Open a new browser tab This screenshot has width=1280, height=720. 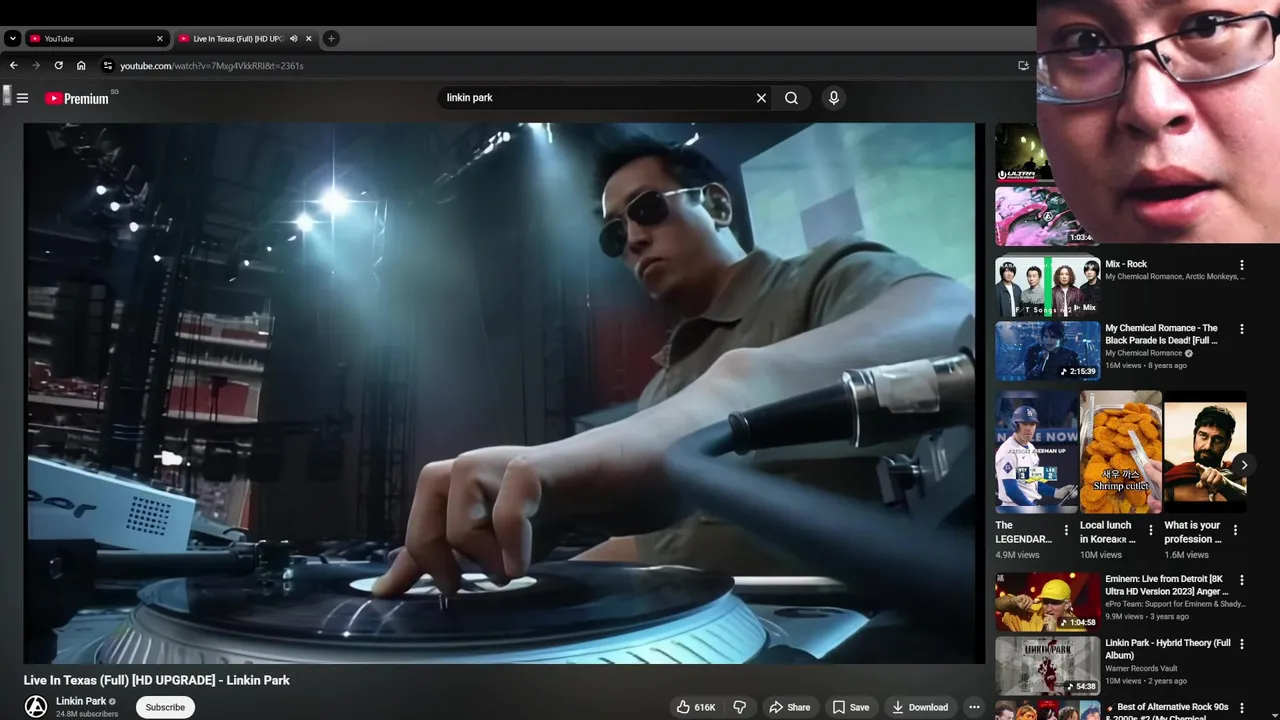(x=331, y=39)
